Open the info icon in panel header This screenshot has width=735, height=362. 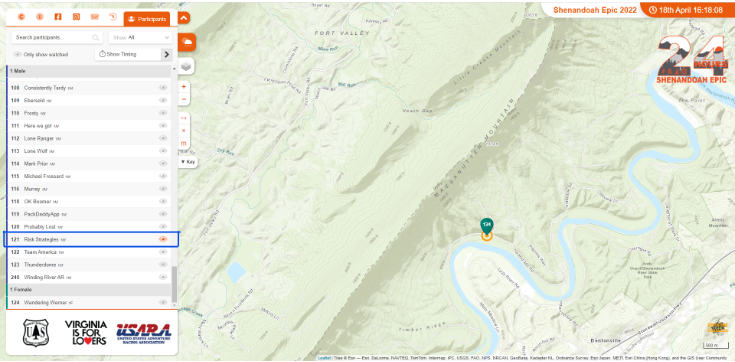click(x=40, y=17)
